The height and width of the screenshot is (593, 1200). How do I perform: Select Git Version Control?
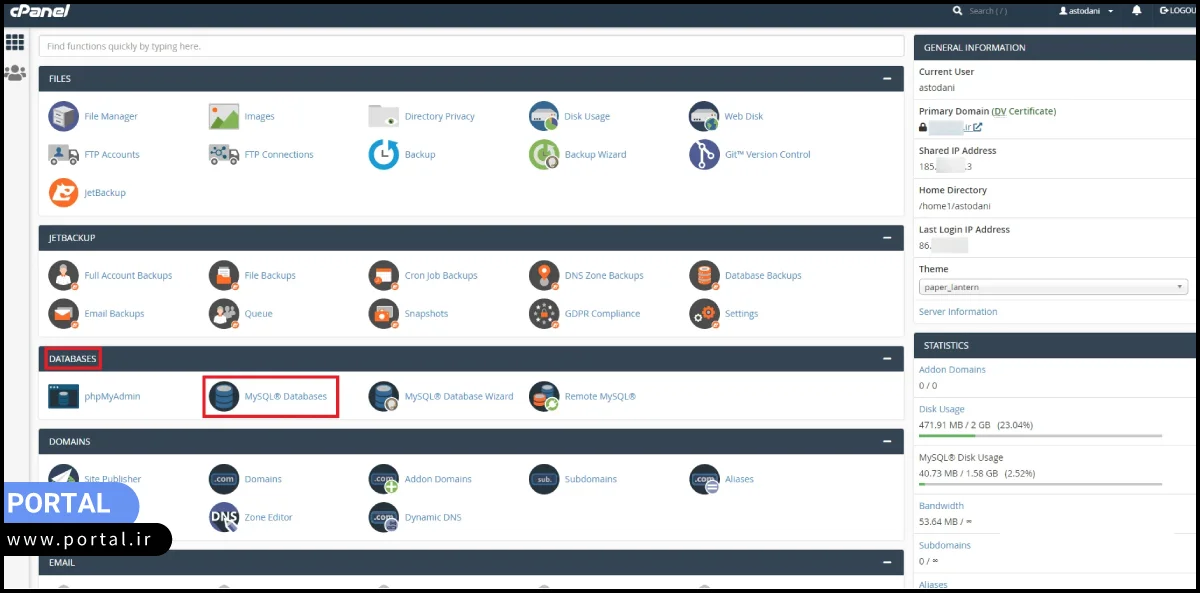click(767, 155)
